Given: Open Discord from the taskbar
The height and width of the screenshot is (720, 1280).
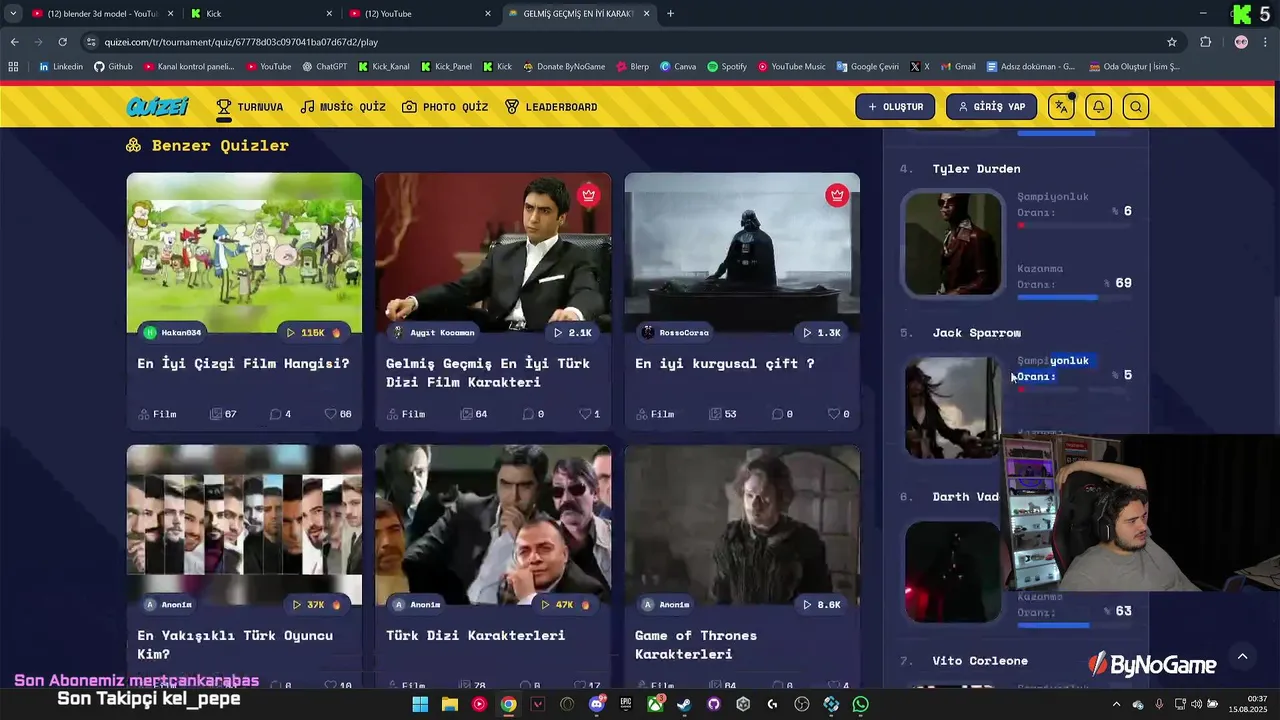Looking at the screenshot, I should coord(597,704).
